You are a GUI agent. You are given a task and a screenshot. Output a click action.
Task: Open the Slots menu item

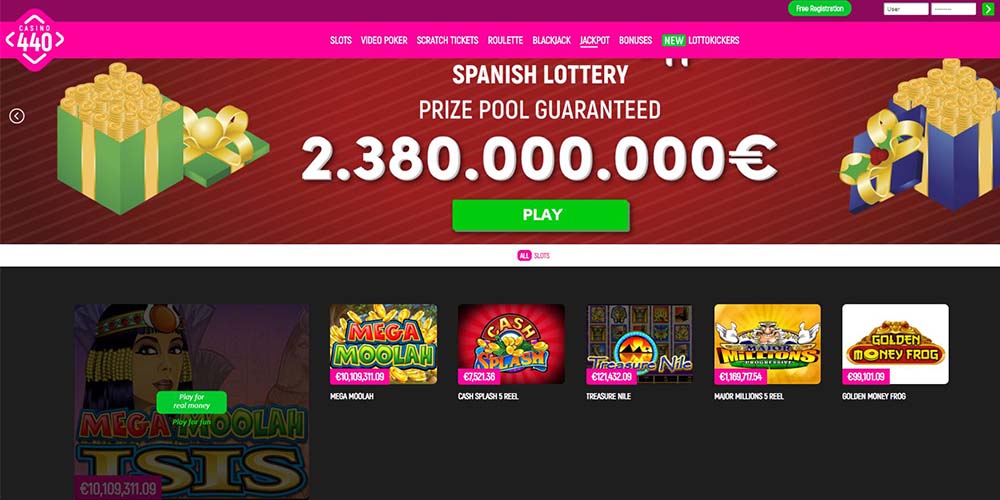(341, 40)
